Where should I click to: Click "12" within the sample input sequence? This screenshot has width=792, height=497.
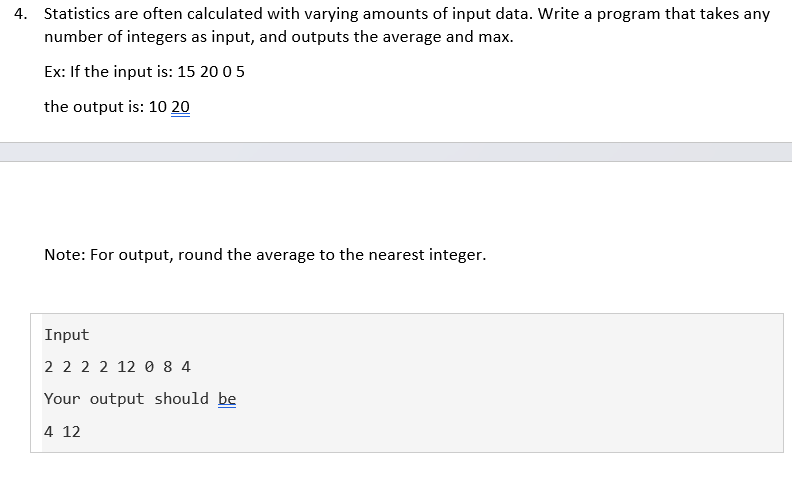coord(126,367)
